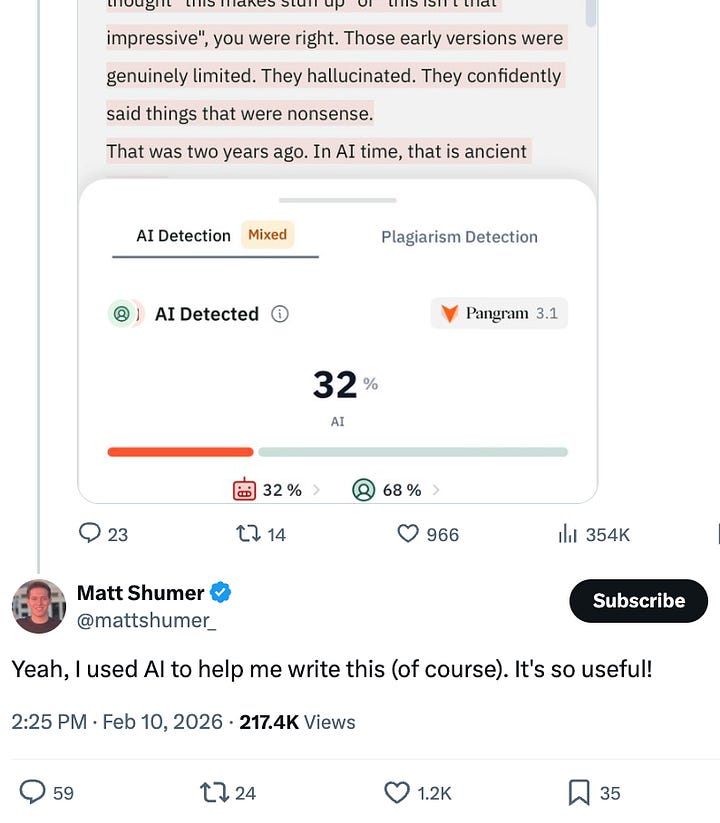The height and width of the screenshot is (823, 720).
Task: Click the retweet icon showing 14
Action: click(248, 534)
